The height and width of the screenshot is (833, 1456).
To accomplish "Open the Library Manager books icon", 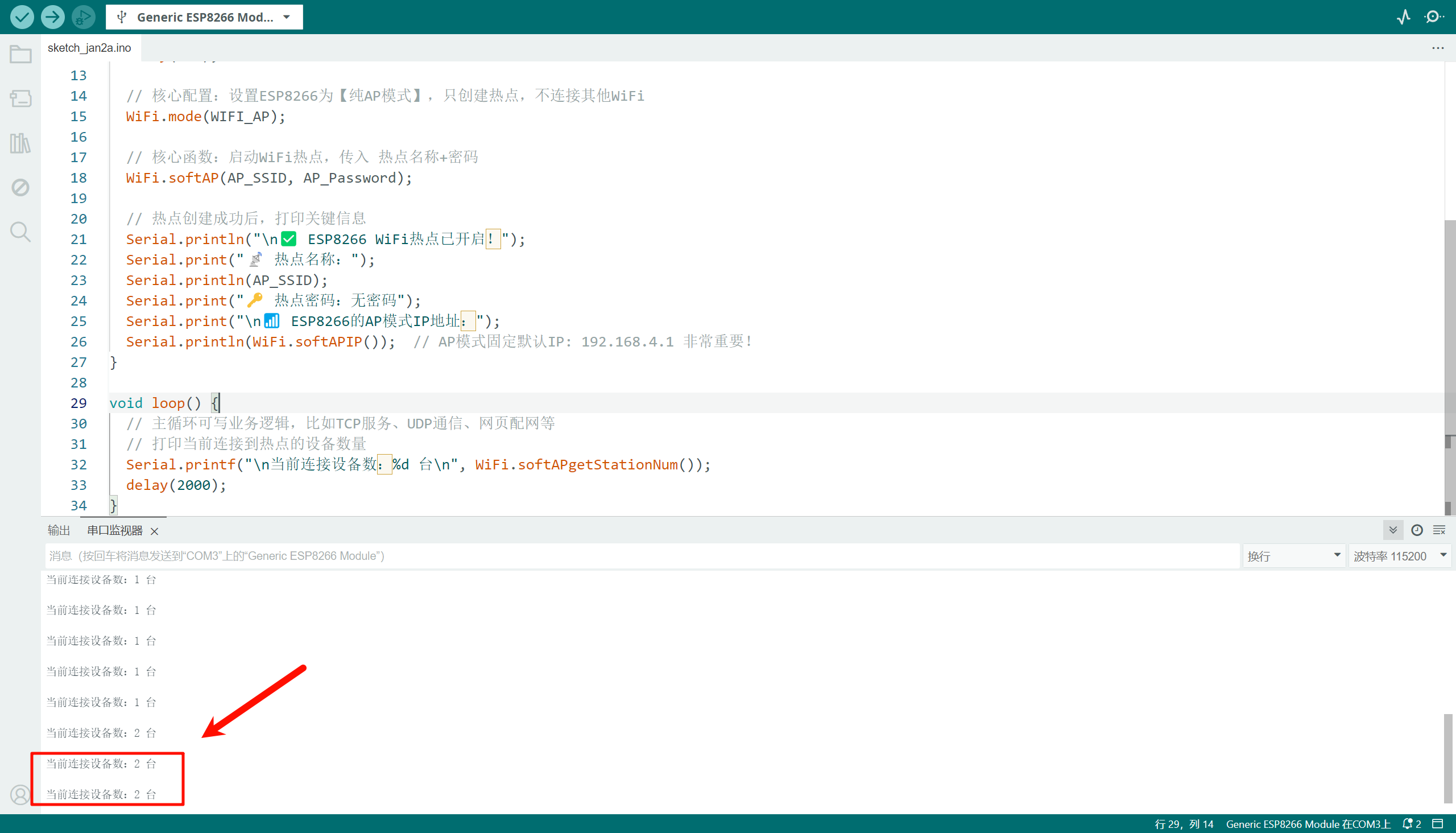I will [20, 143].
